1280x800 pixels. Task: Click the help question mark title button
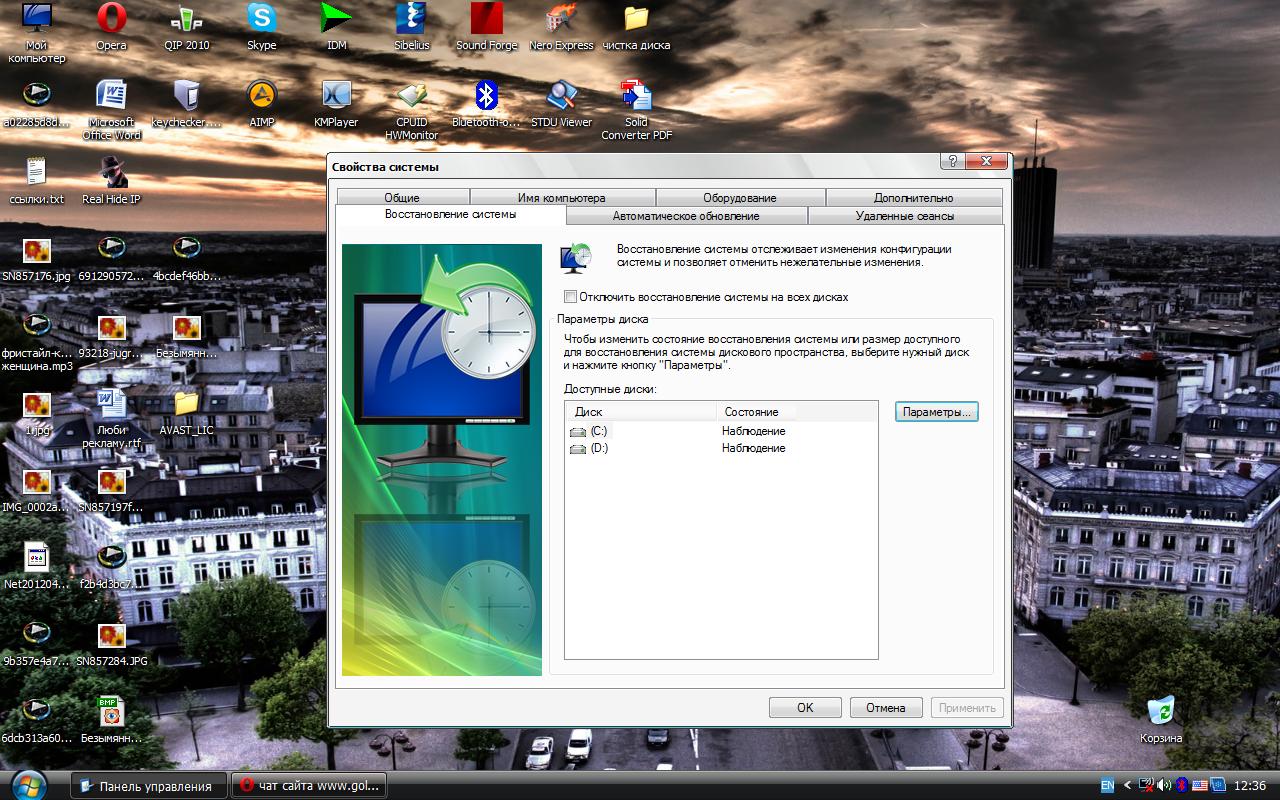point(953,162)
